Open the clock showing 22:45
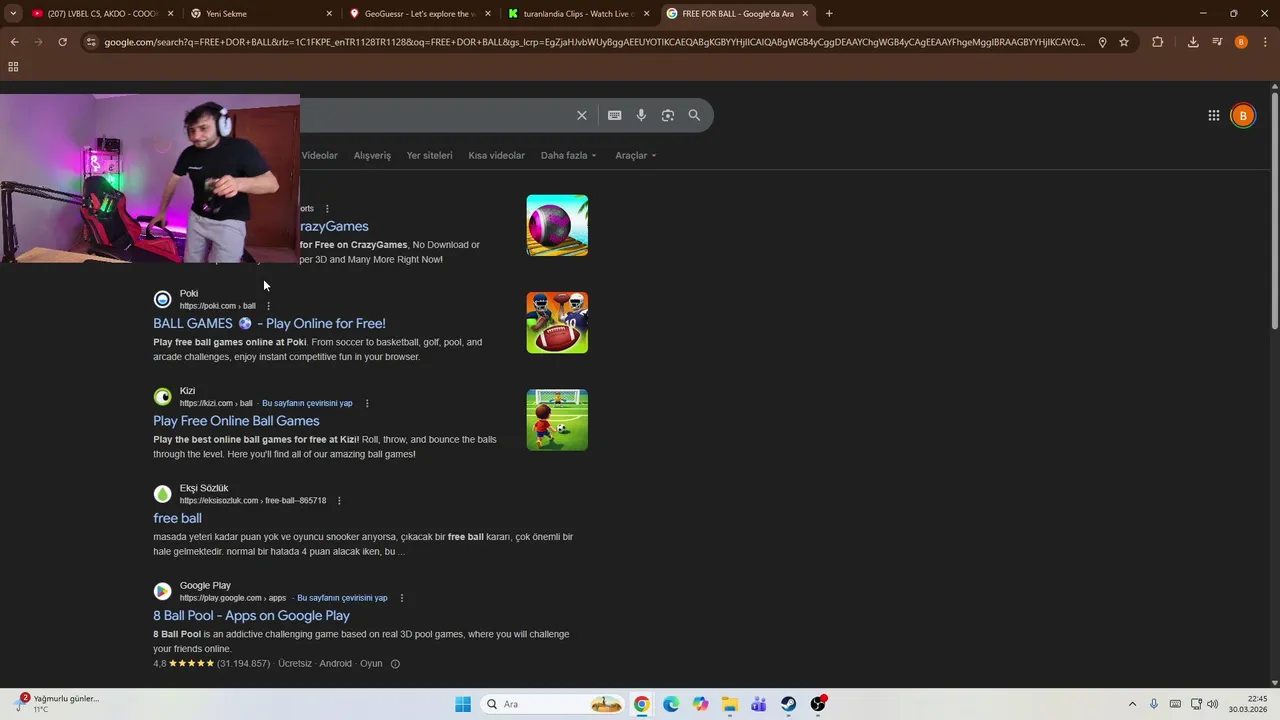 [1248, 704]
